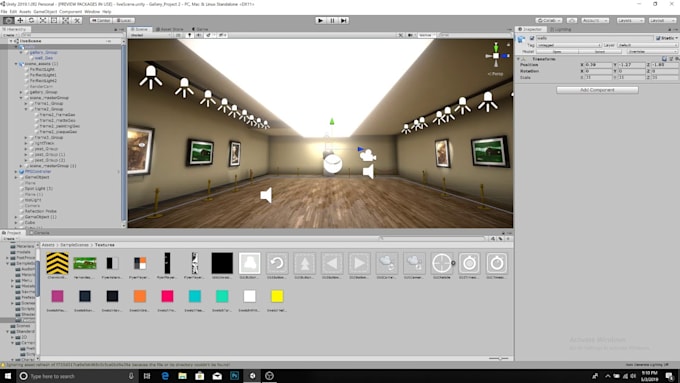Open the GameObject menu
Image resolution: width=680 pixels, height=383 pixels.
45,11
